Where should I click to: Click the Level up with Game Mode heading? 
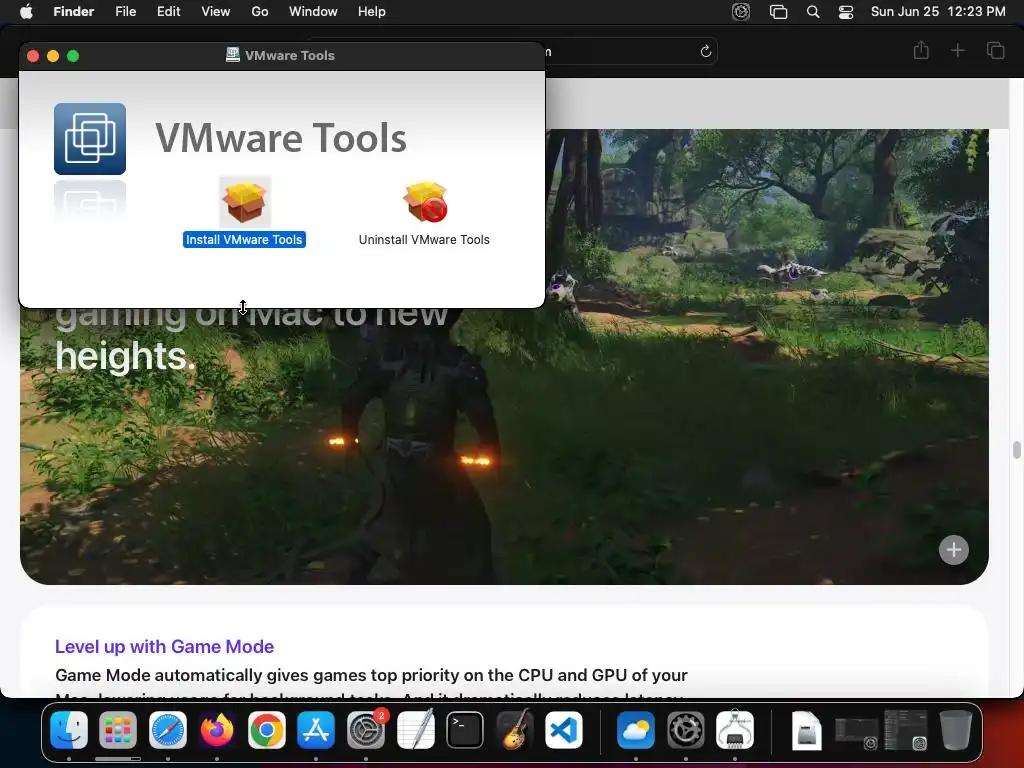click(x=164, y=647)
